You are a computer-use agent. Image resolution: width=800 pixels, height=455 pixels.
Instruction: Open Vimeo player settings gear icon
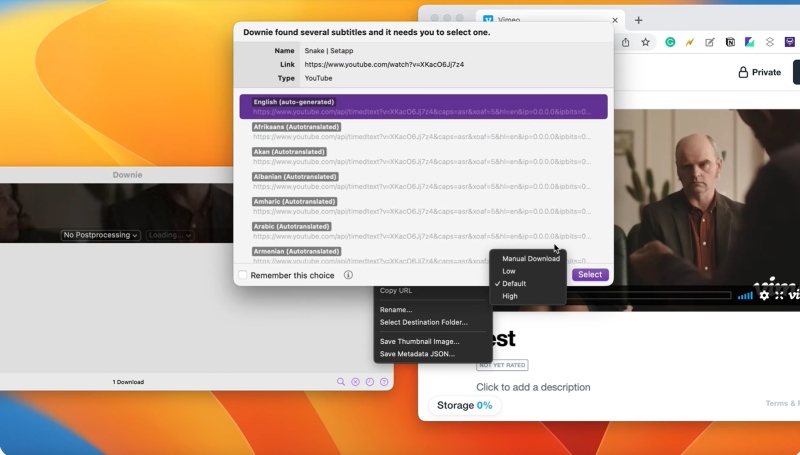pyautogui.click(x=764, y=295)
